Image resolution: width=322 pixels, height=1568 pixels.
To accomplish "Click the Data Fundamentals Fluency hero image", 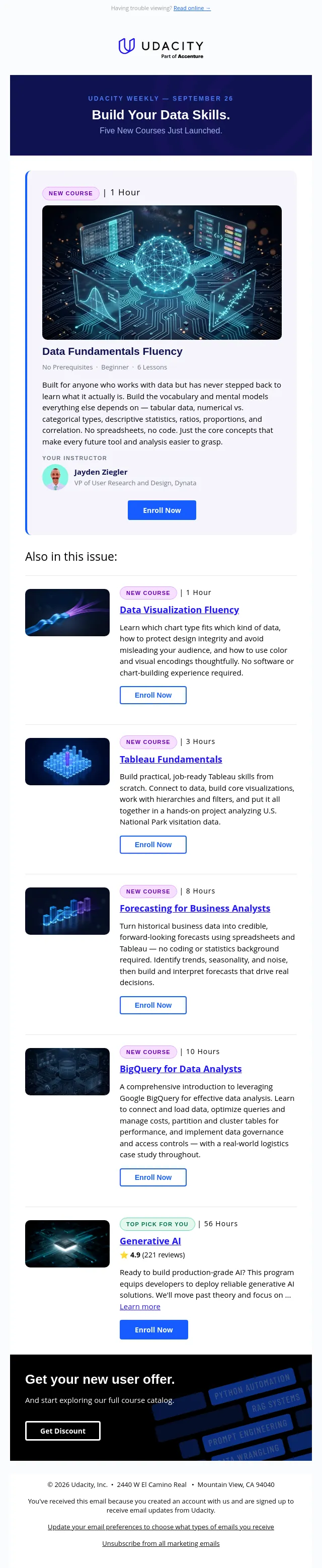I will [x=162, y=272].
